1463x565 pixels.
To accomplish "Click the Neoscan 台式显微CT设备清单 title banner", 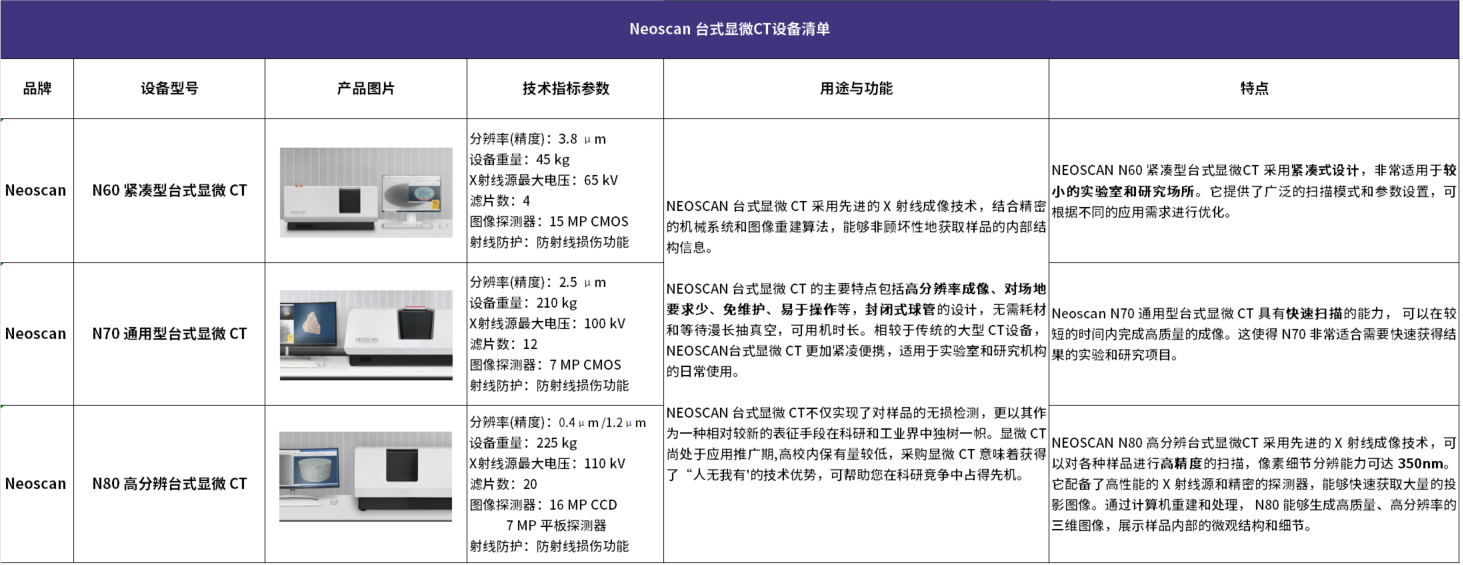I will coord(729,29).
